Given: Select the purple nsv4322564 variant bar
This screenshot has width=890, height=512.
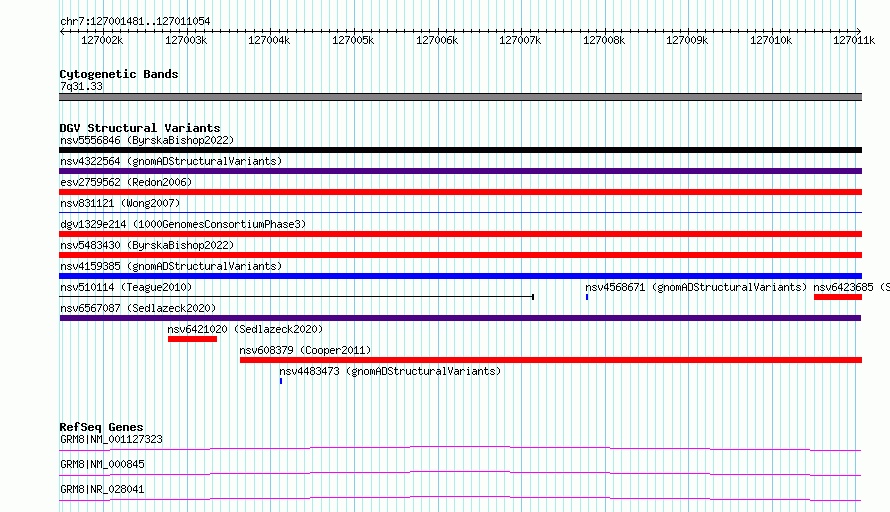Looking at the screenshot, I should [460, 171].
